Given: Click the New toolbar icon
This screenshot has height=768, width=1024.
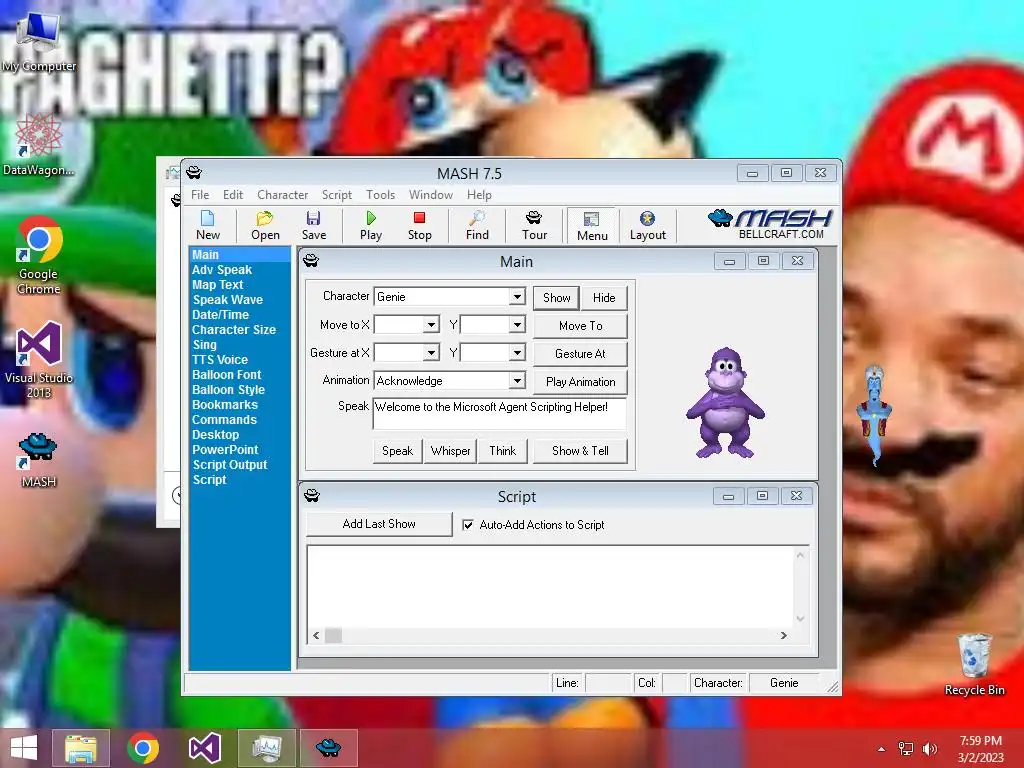Looking at the screenshot, I should tap(208, 225).
